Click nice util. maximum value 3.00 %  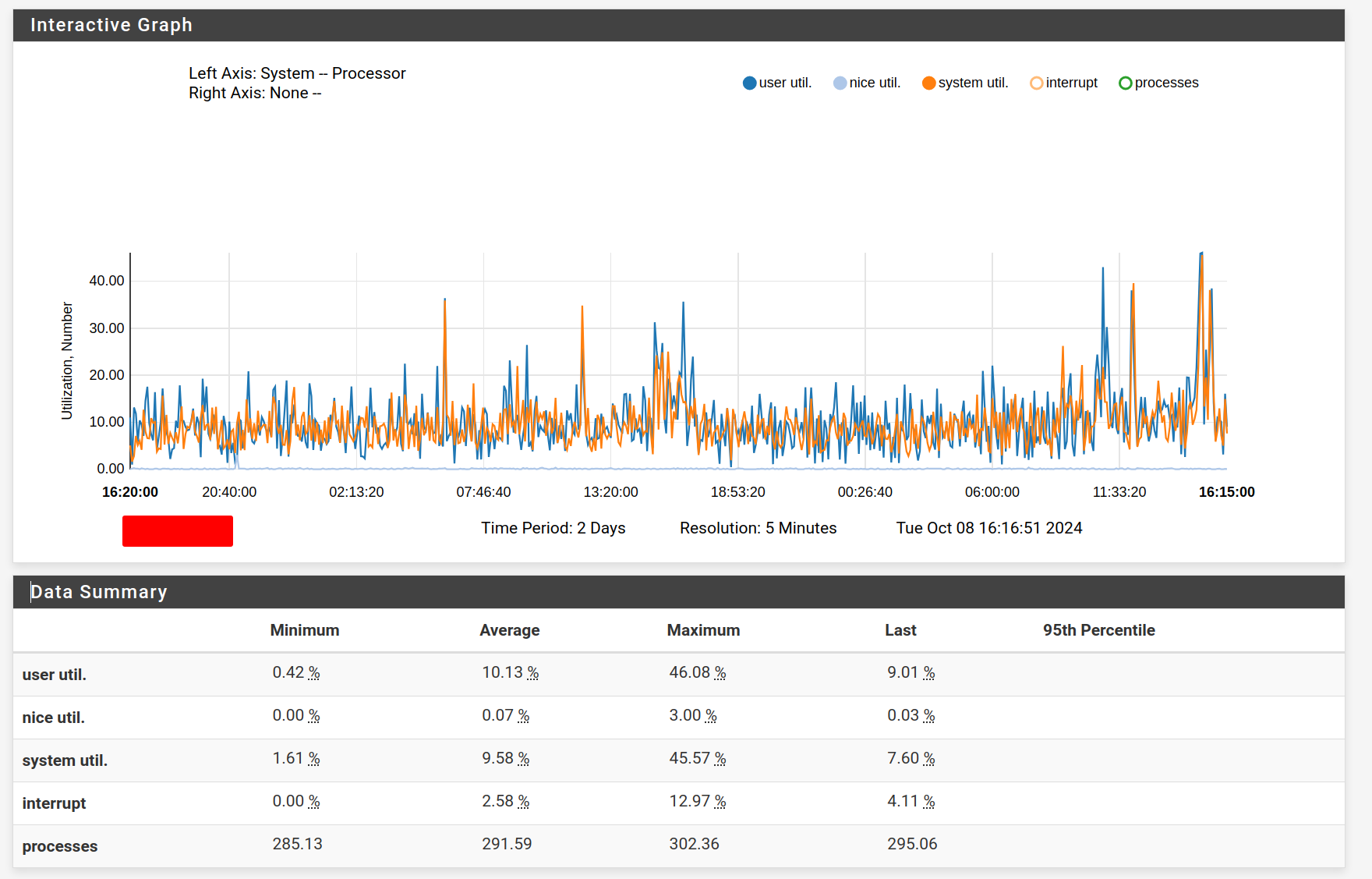(693, 715)
